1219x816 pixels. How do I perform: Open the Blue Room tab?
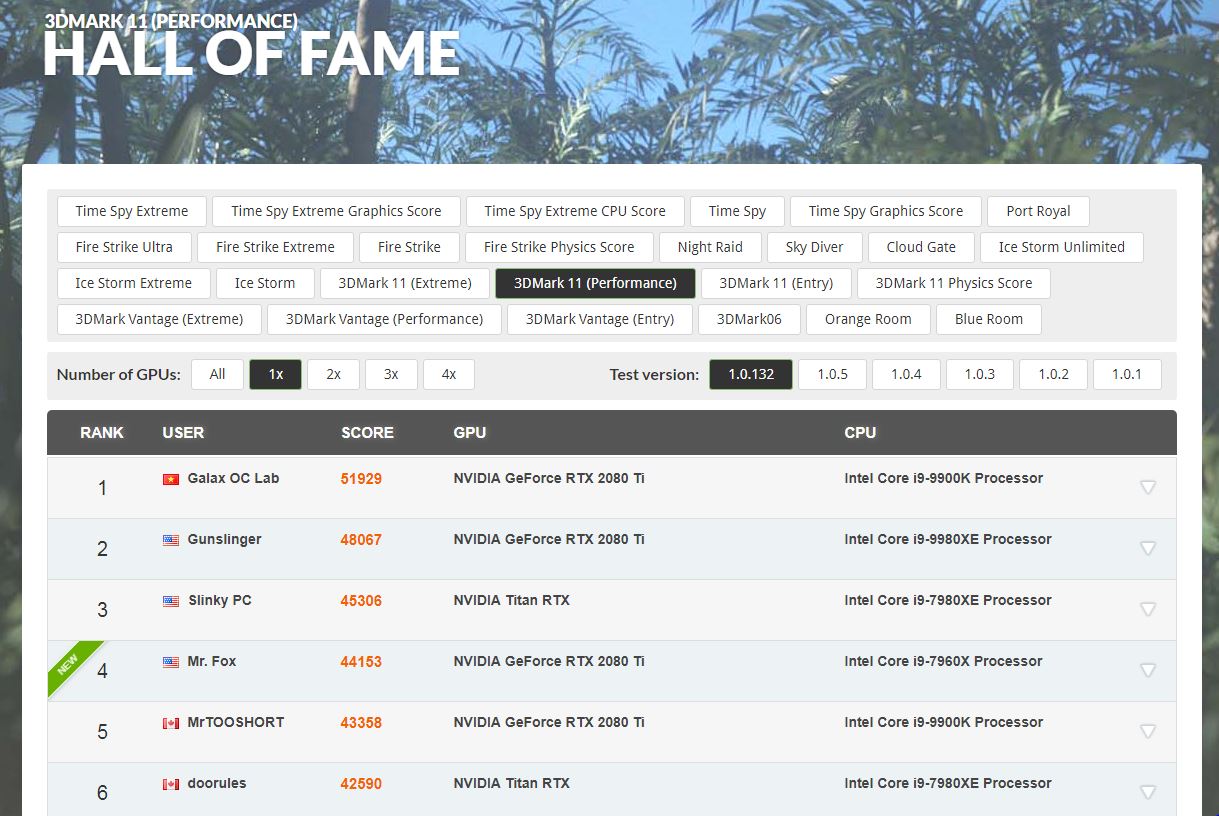[x=989, y=319]
